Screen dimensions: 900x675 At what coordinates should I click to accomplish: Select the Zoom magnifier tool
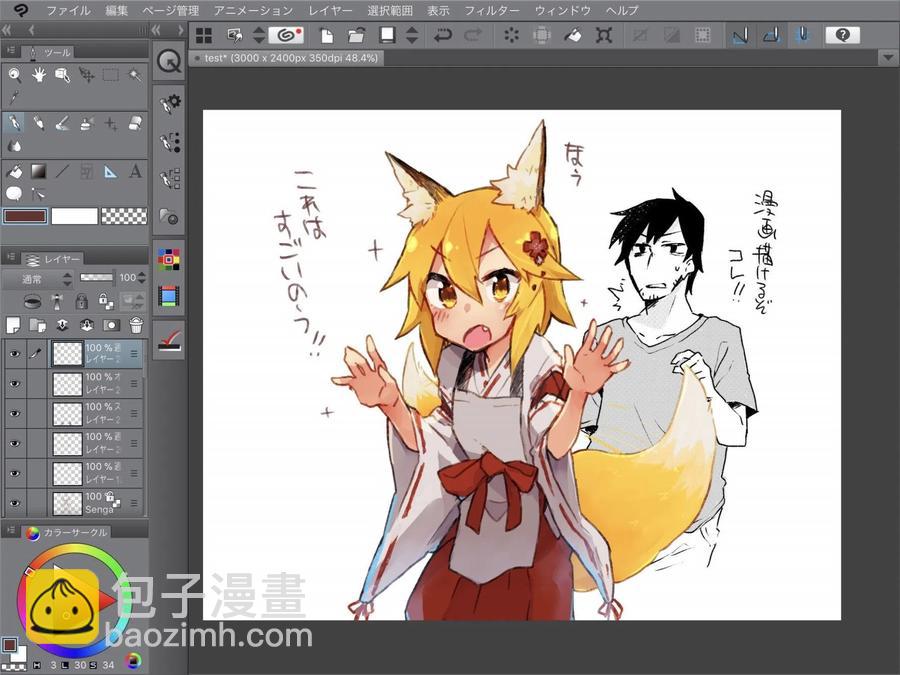pos(14,75)
